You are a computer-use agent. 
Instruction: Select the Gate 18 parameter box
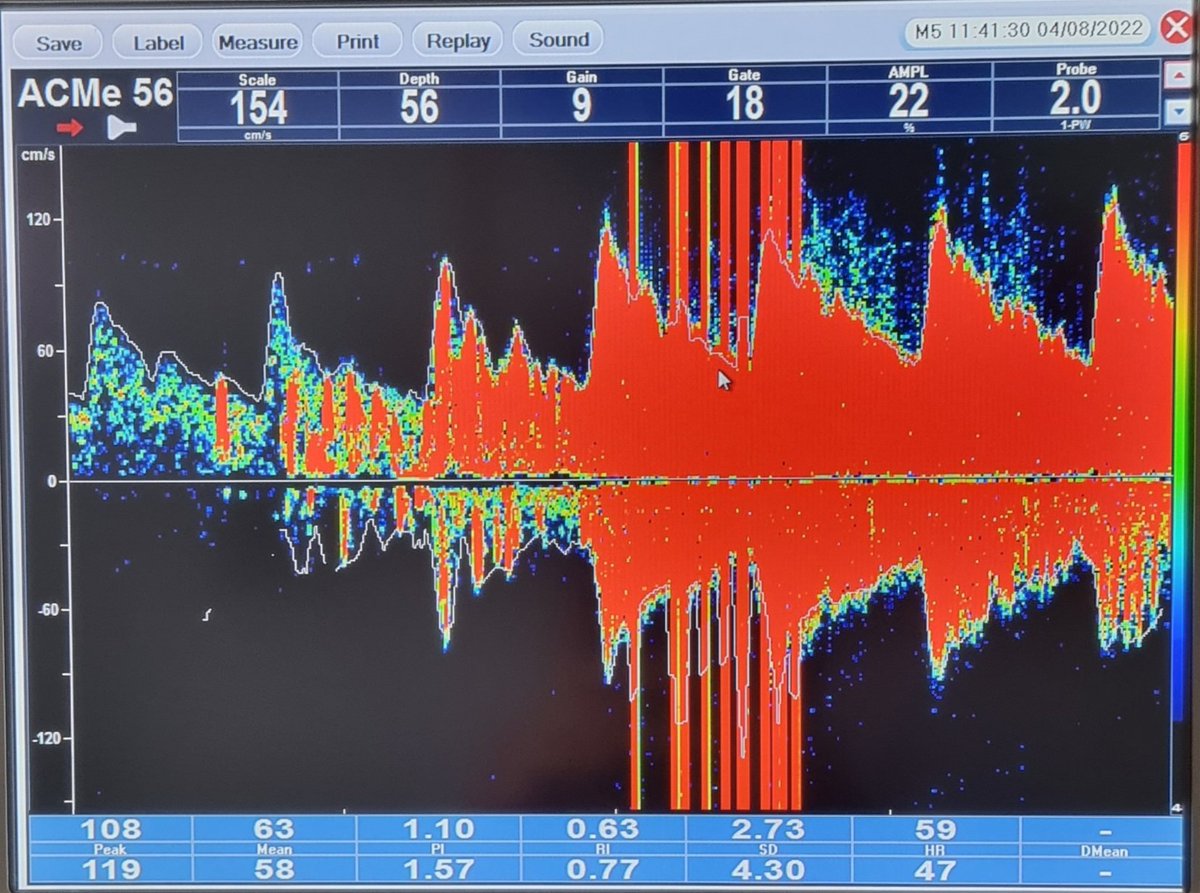click(x=742, y=99)
